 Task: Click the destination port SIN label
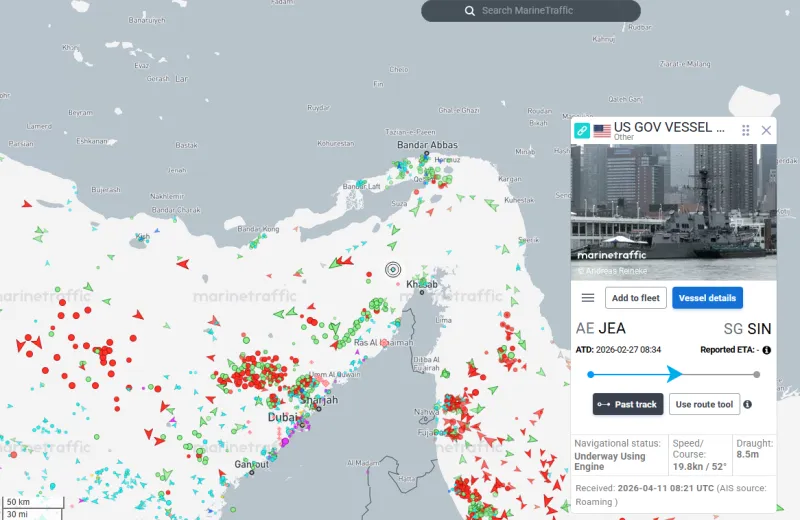pyautogui.click(x=759, y=328)
